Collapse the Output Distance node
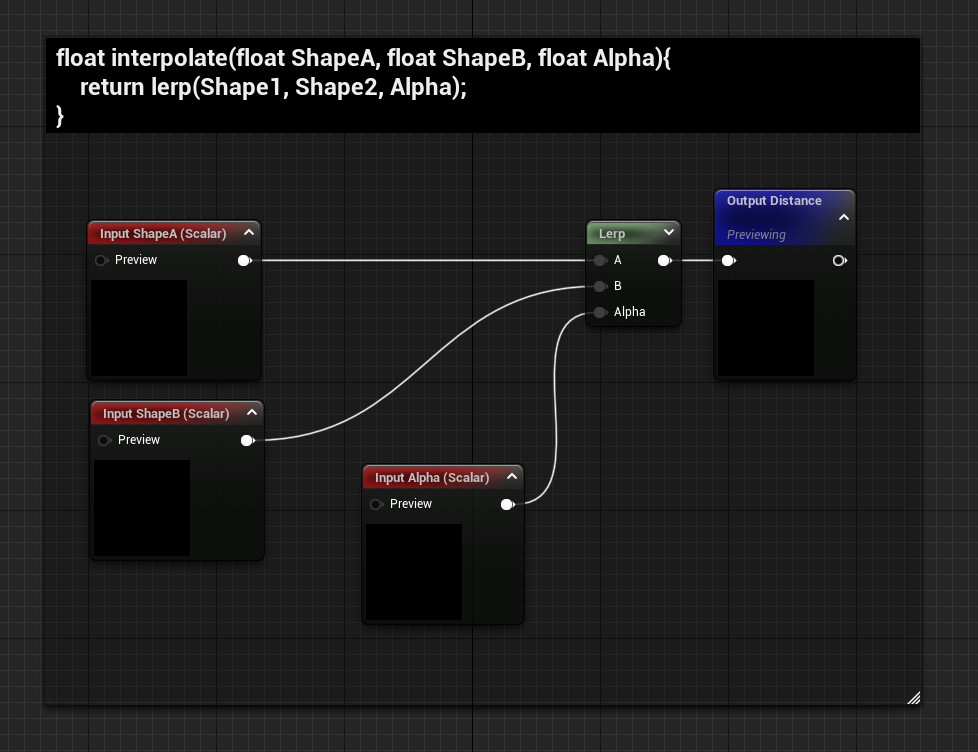Image resolution: width=978 pixels, height=752 pixels. click(845, 218)
